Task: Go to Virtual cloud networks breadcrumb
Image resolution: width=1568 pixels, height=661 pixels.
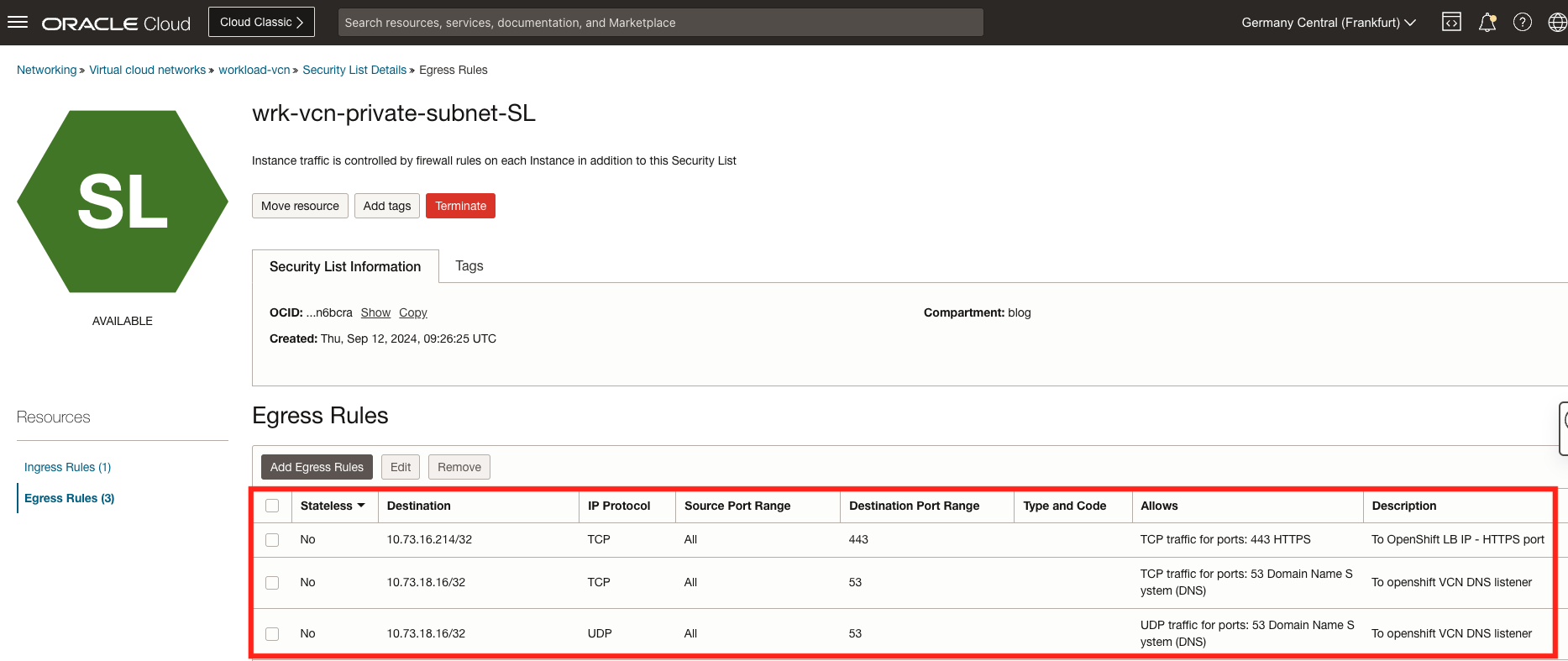Action: pyautogui.click(x=147, y=70)
